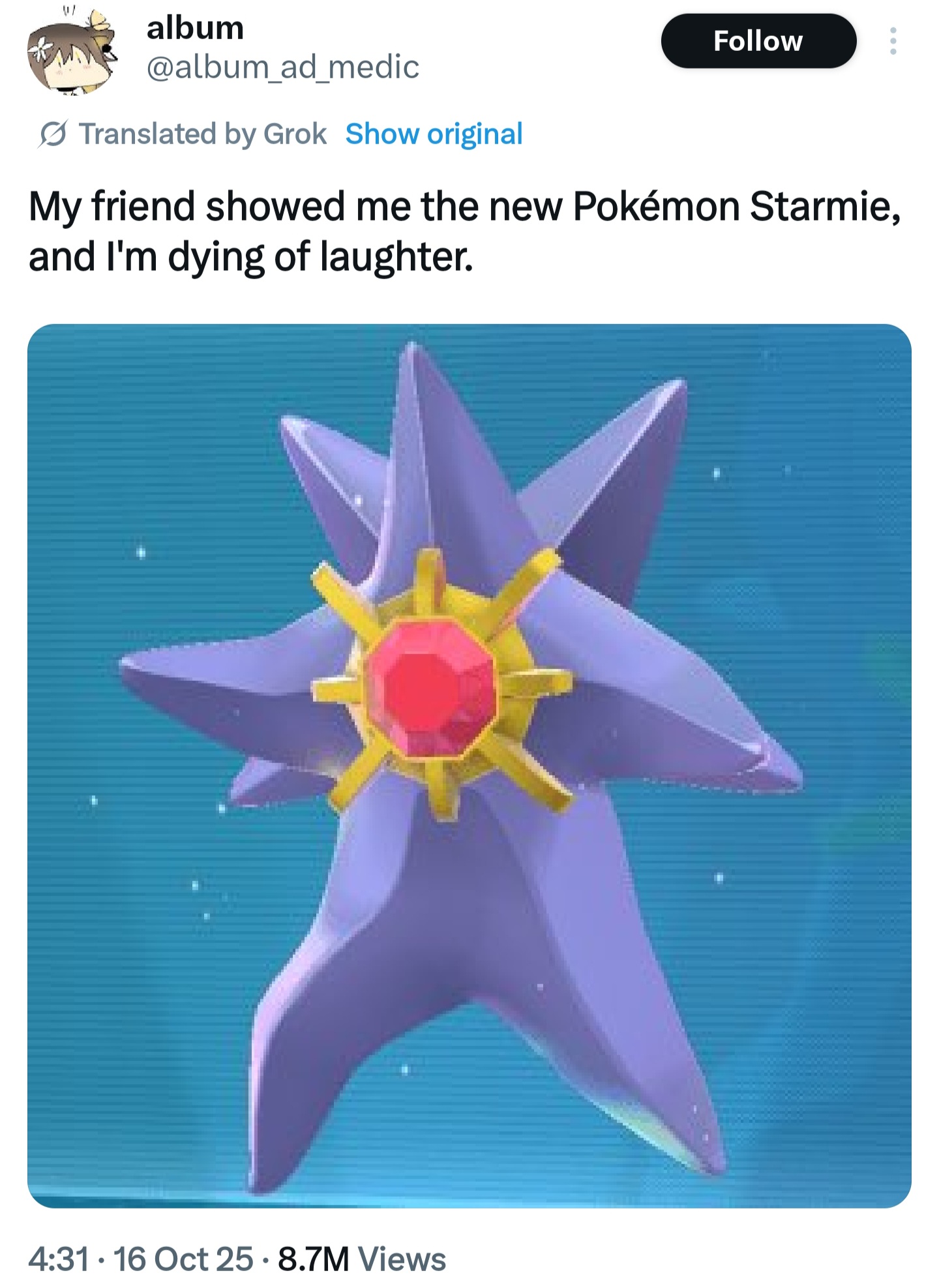Click the 16 Oct 25 post date

tap(183, 1259)
